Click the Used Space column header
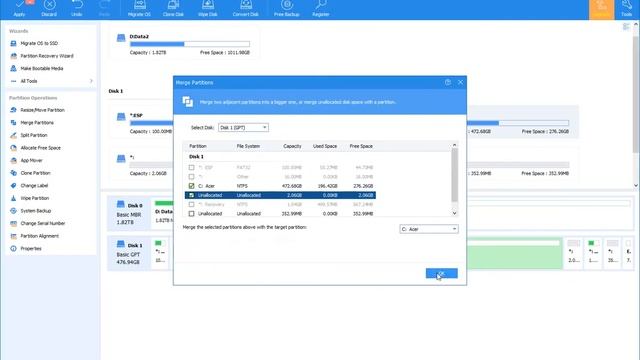The image size is (640, 360). coord(325,146)
